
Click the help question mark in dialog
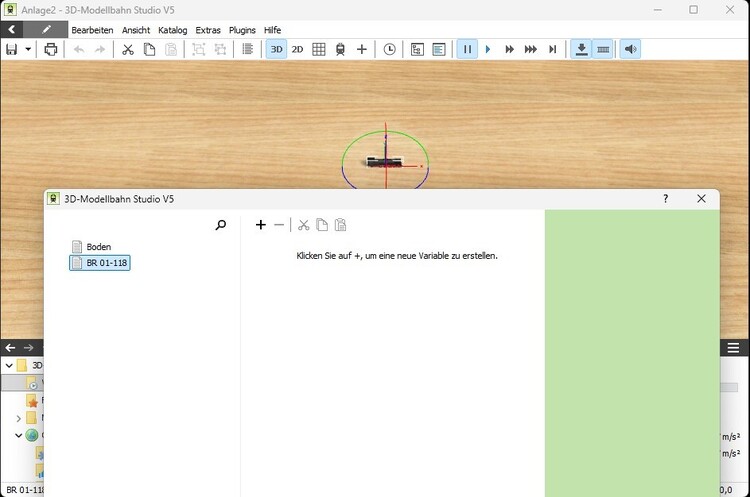pos(665,199)
